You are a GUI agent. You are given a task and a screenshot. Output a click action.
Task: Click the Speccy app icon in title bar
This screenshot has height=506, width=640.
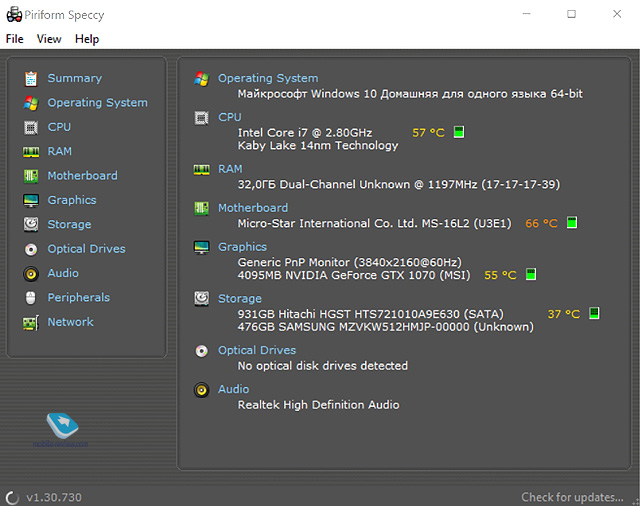coord(14,15)
